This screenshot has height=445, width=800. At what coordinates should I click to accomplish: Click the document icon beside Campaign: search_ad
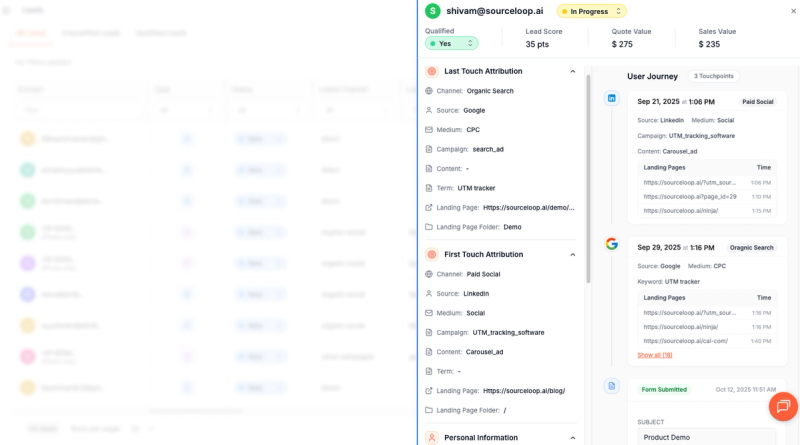coord(429,149)
